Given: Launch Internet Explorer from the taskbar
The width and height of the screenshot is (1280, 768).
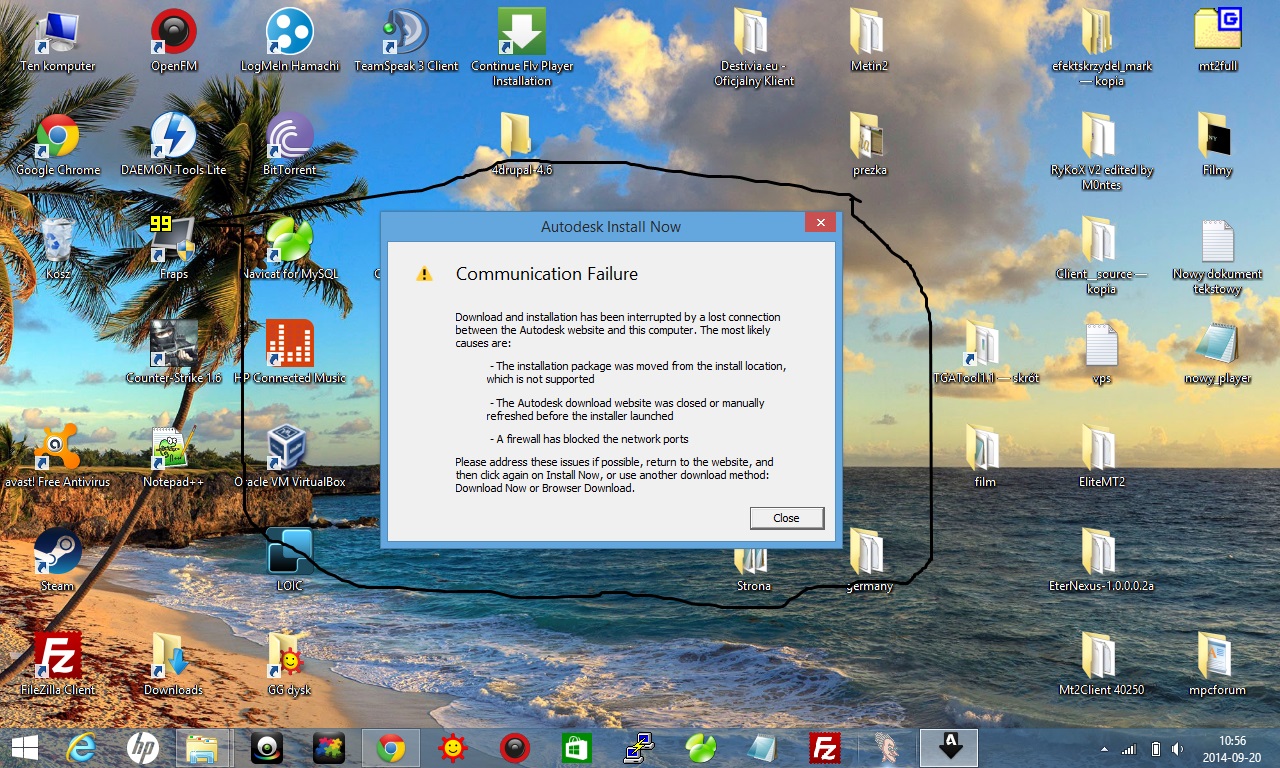Looking at the screenshot, I should [81, 747].
